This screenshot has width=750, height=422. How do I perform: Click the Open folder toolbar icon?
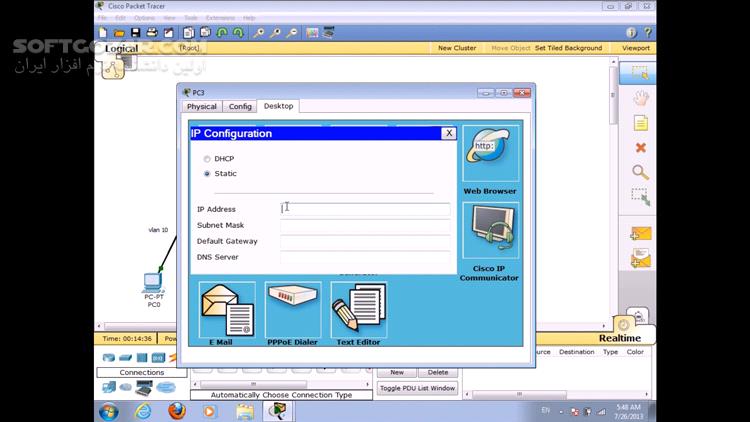(119, 33)
